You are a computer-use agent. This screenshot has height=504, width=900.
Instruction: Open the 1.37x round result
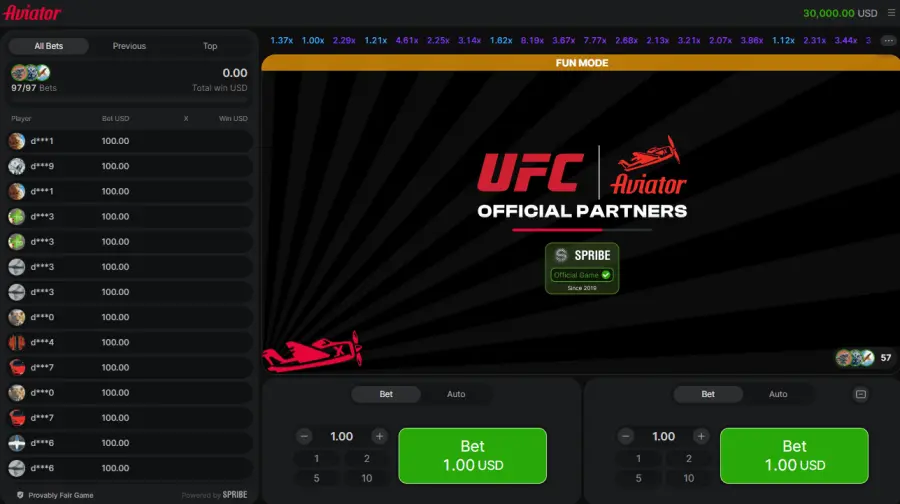tap(282, 41)
